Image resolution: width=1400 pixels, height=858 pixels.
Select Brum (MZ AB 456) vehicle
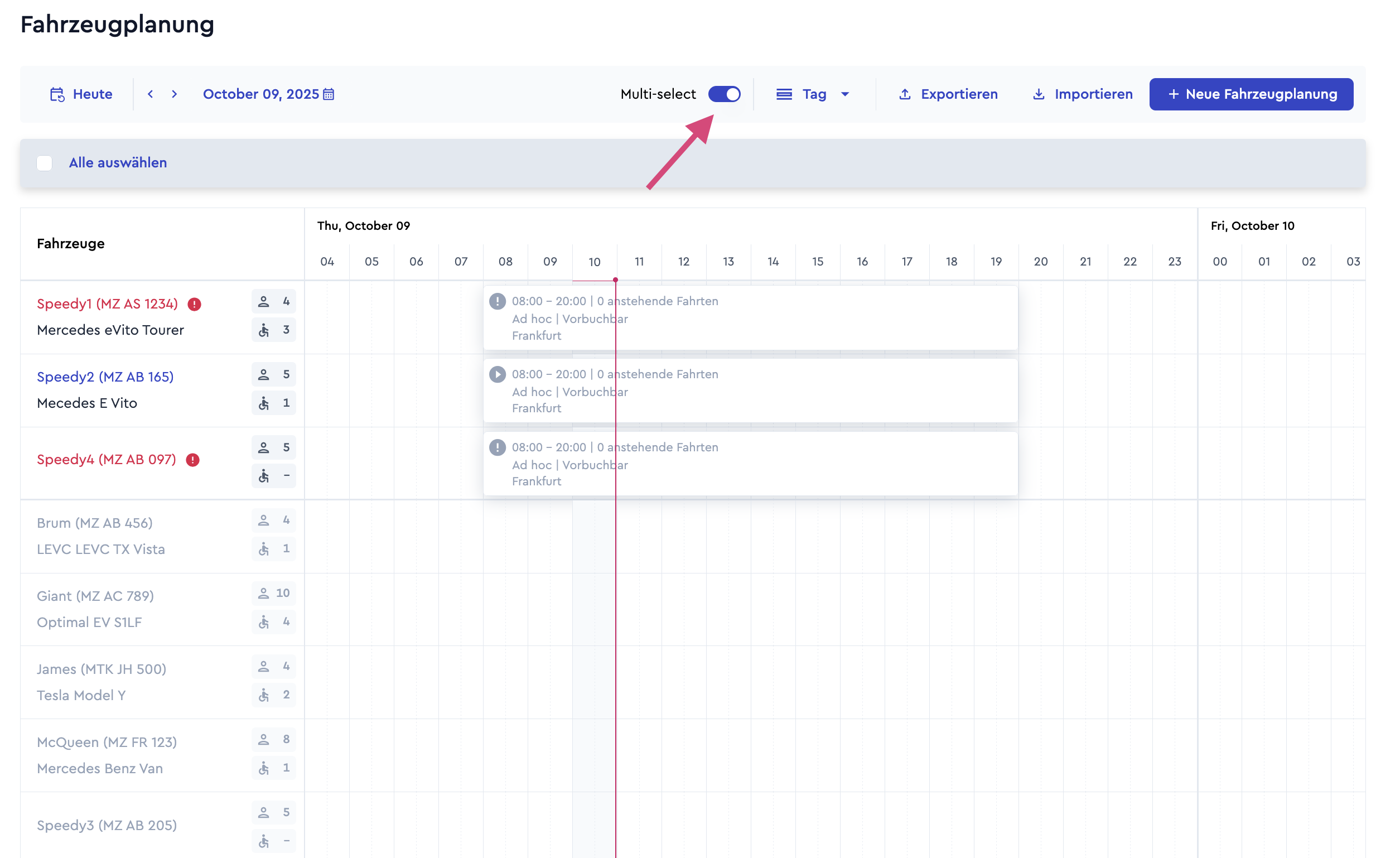95,523
